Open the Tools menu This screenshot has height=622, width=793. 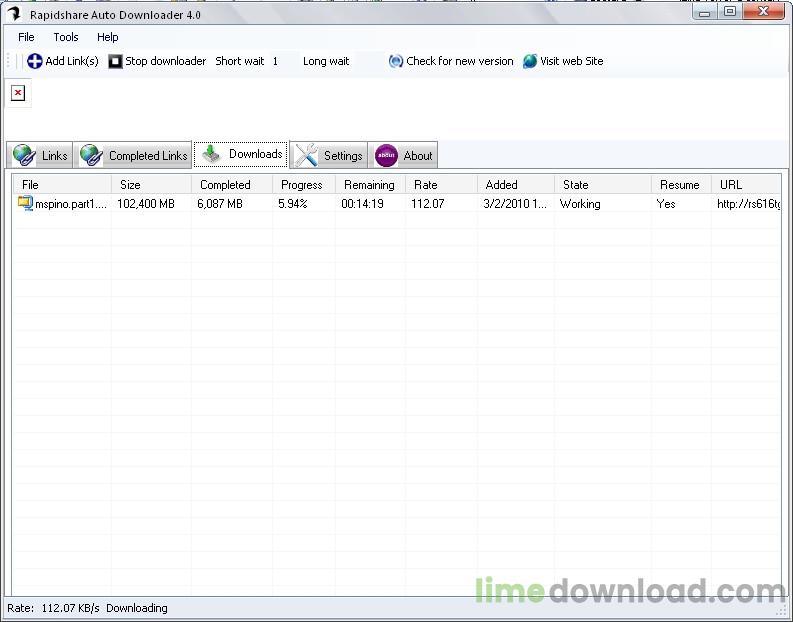[x=66, y=37]
